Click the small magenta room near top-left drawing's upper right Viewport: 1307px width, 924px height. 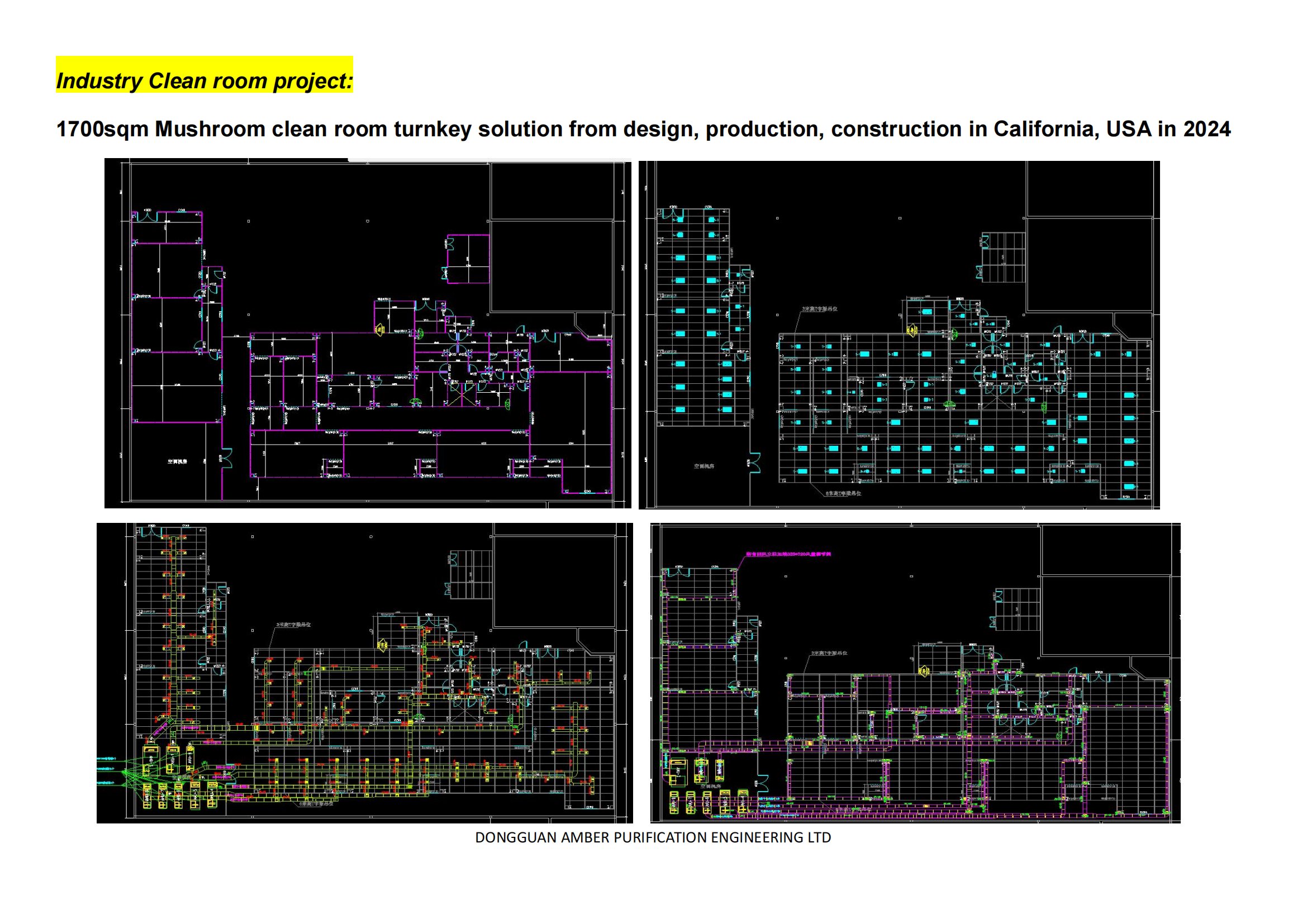pyautogui.click(x=468, y=259)
